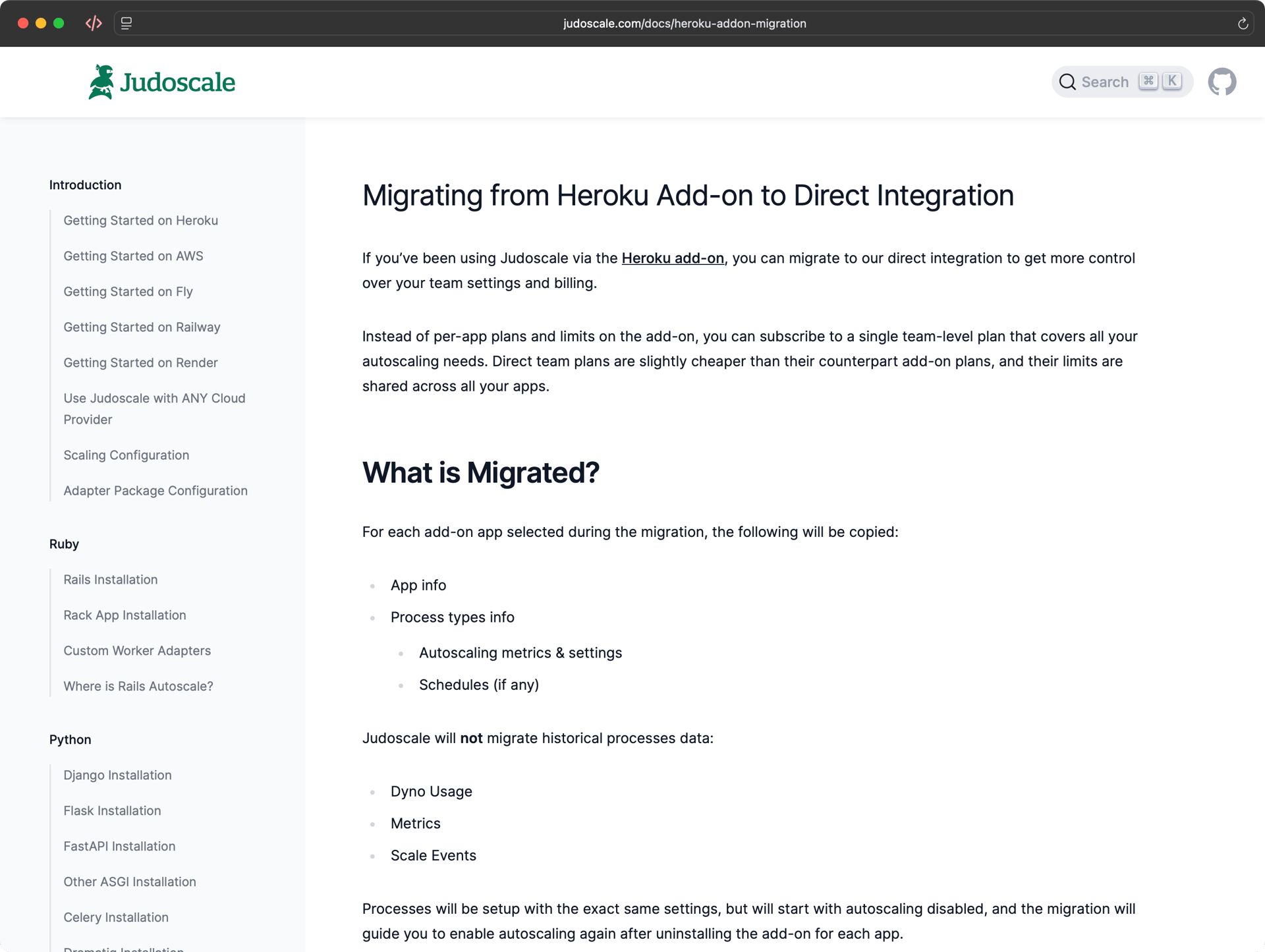Image resolution: width=1265 pixels, height=952 pixels.
Task: Open FastAPI Installation docs
Action: (x=119, y=847)
